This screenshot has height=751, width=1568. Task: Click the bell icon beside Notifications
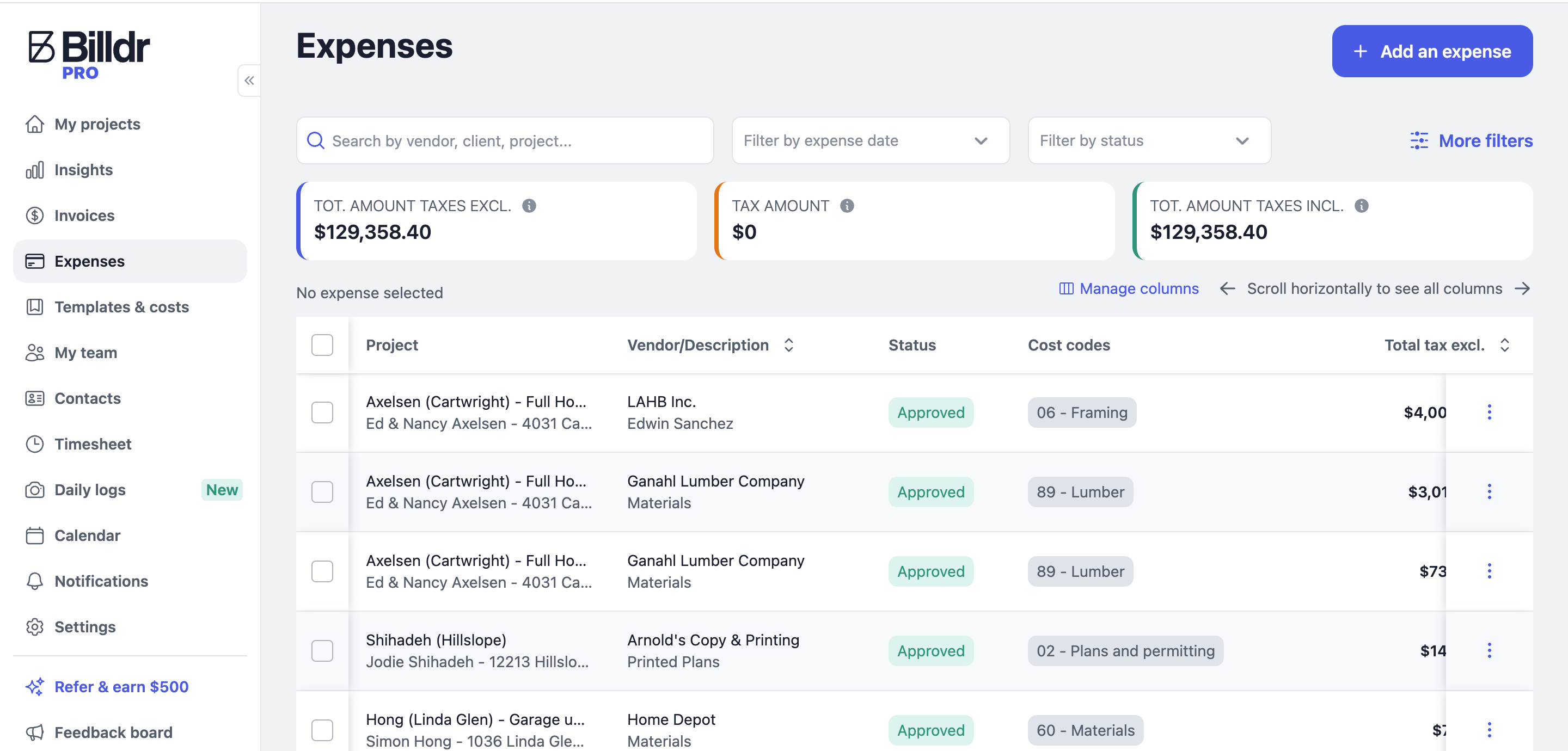click(35, 581)
